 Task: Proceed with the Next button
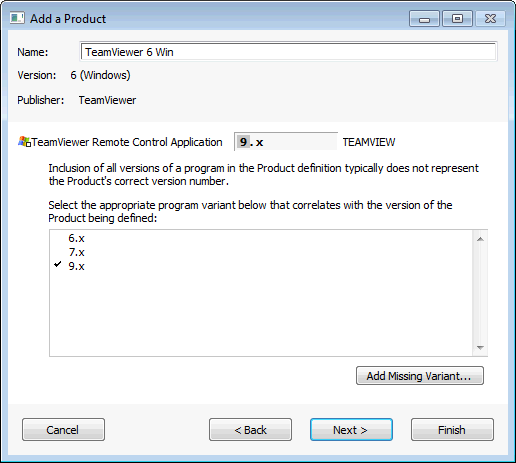pos(351,430)
